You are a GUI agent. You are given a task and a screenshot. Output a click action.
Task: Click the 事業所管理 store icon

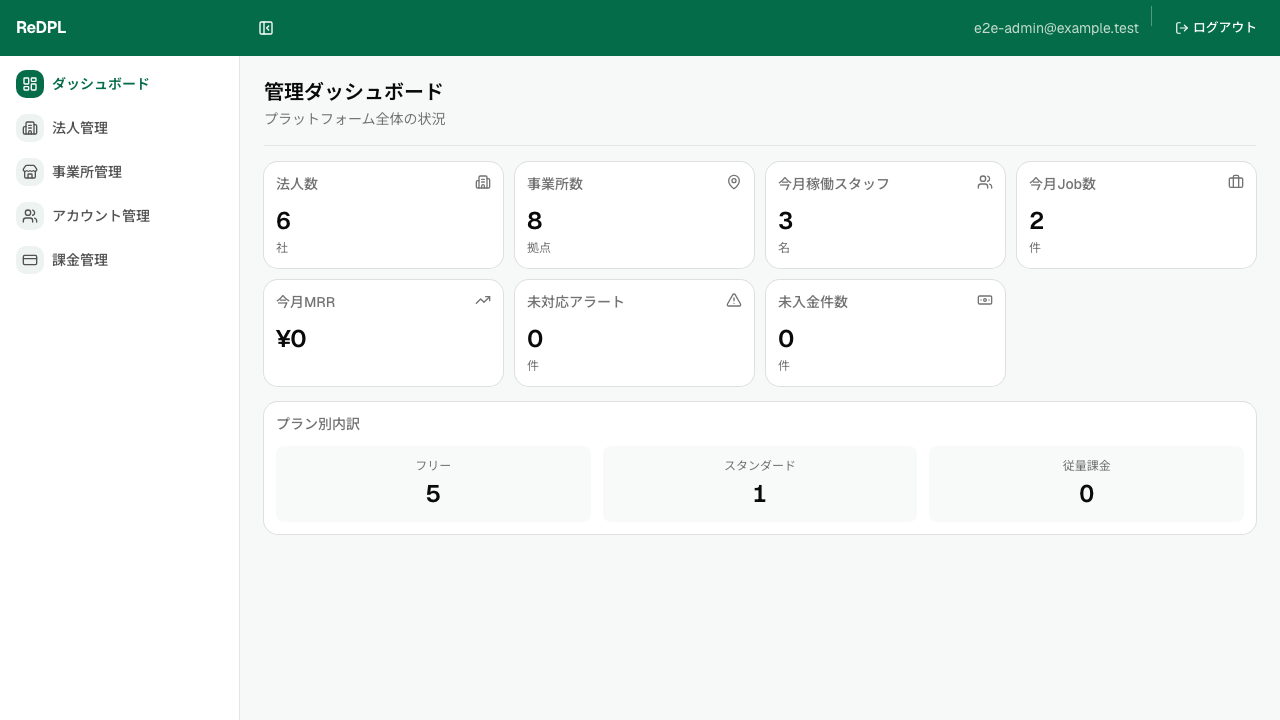(30, 172)
